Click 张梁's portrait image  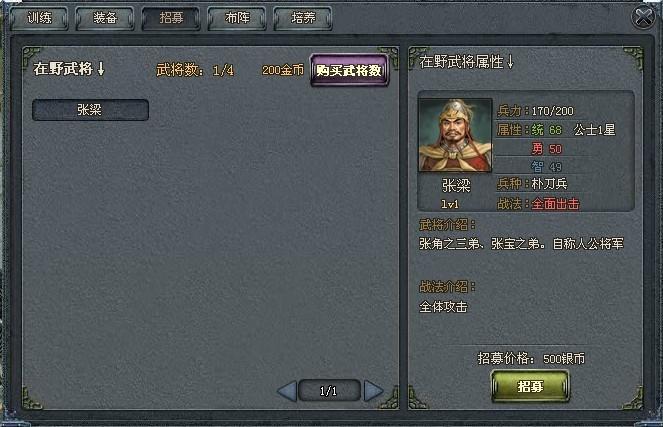pyautogui.click(x=455, y=135)
